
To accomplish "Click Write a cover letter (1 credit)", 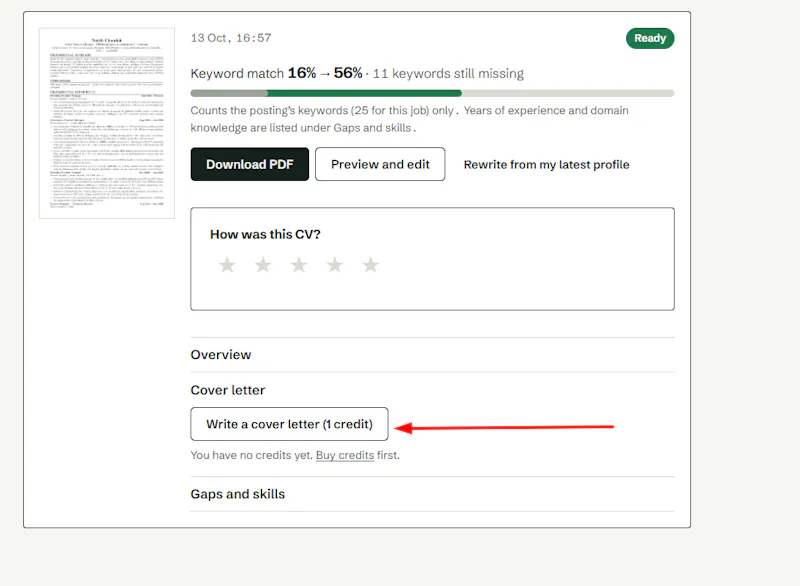I will click(x=289, y=424).
